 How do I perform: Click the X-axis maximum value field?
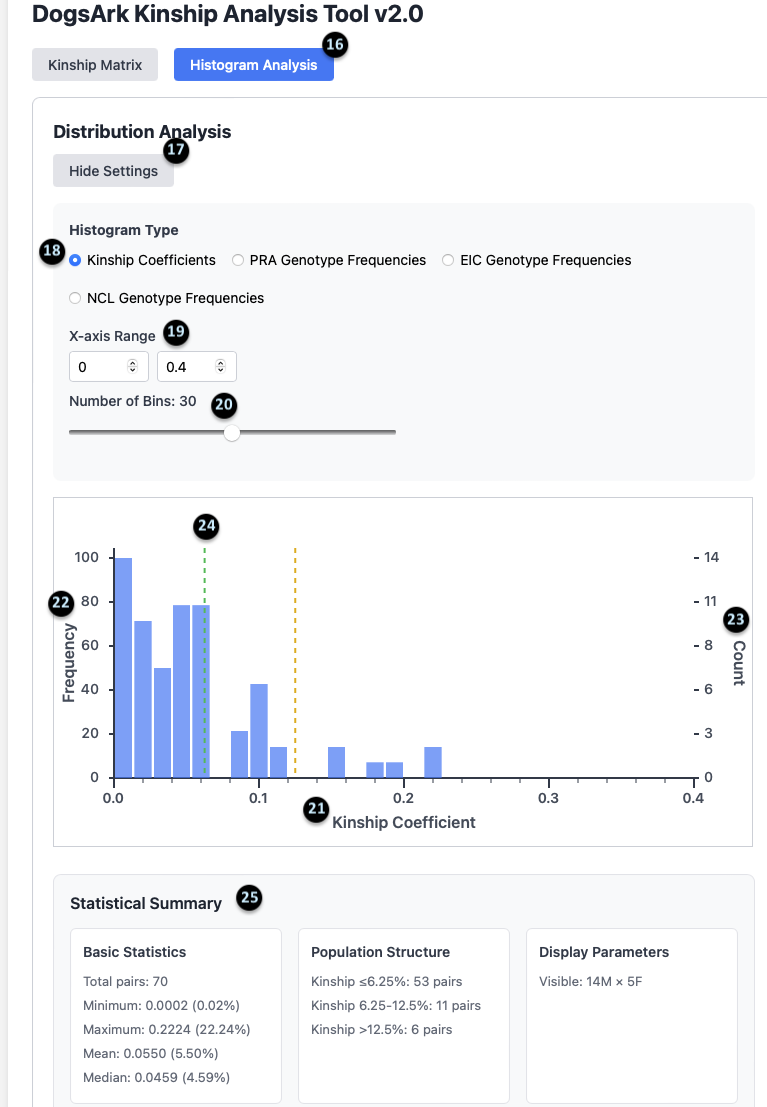point(188,366)
